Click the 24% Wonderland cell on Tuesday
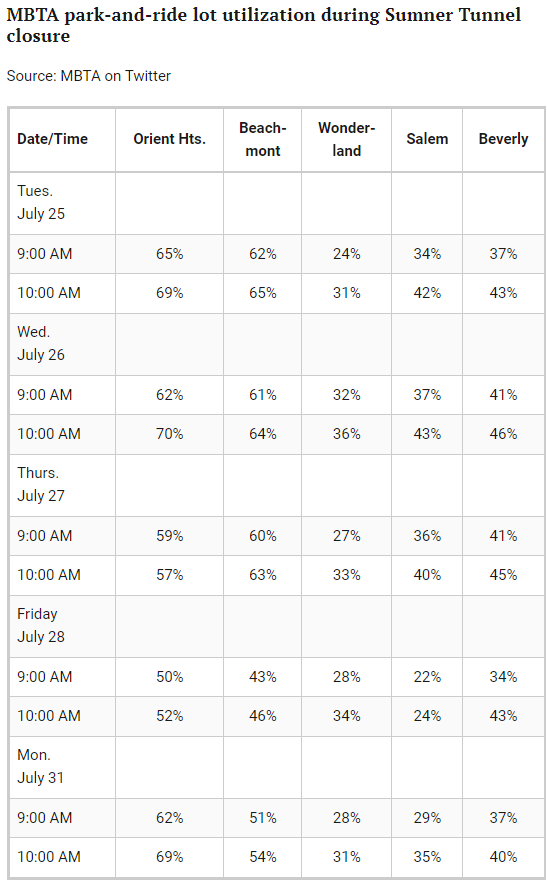 click(x=346, y=254)
